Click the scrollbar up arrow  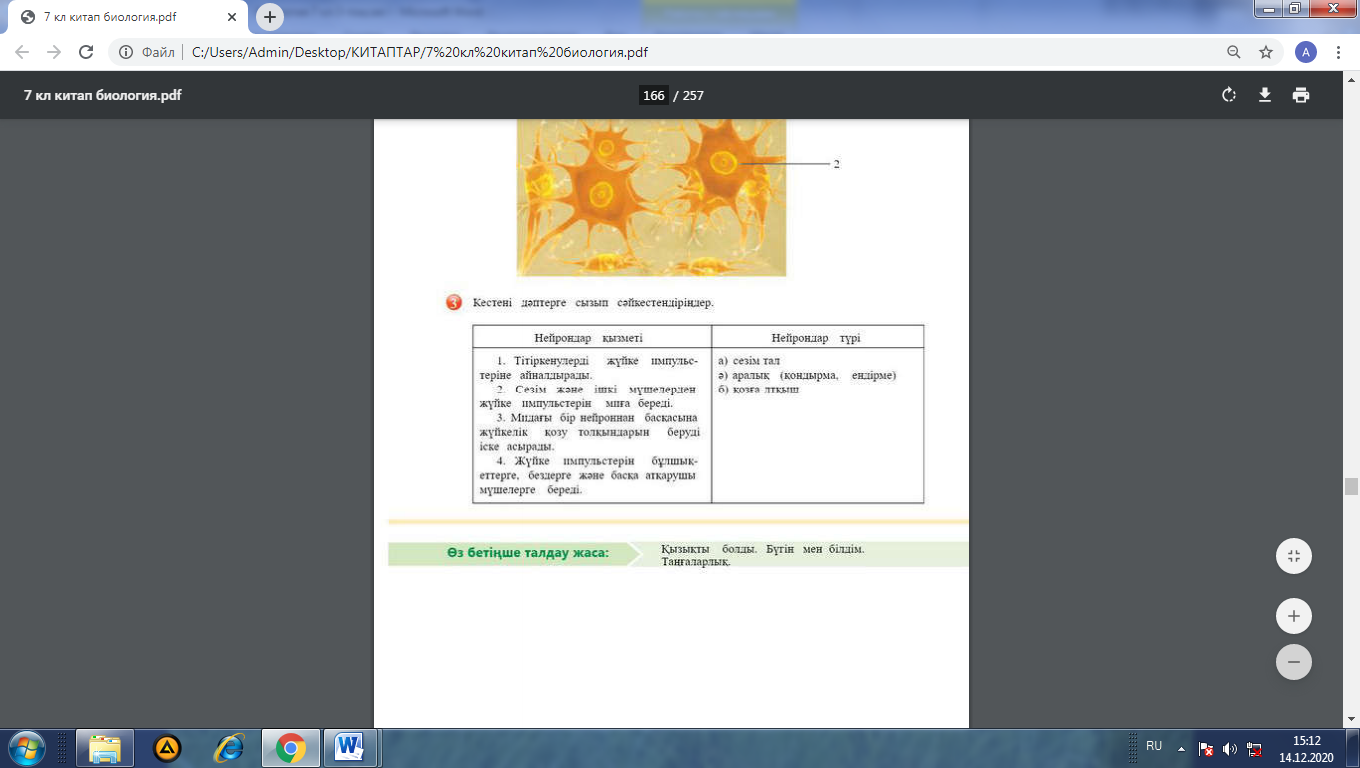tap(1351, 78)
